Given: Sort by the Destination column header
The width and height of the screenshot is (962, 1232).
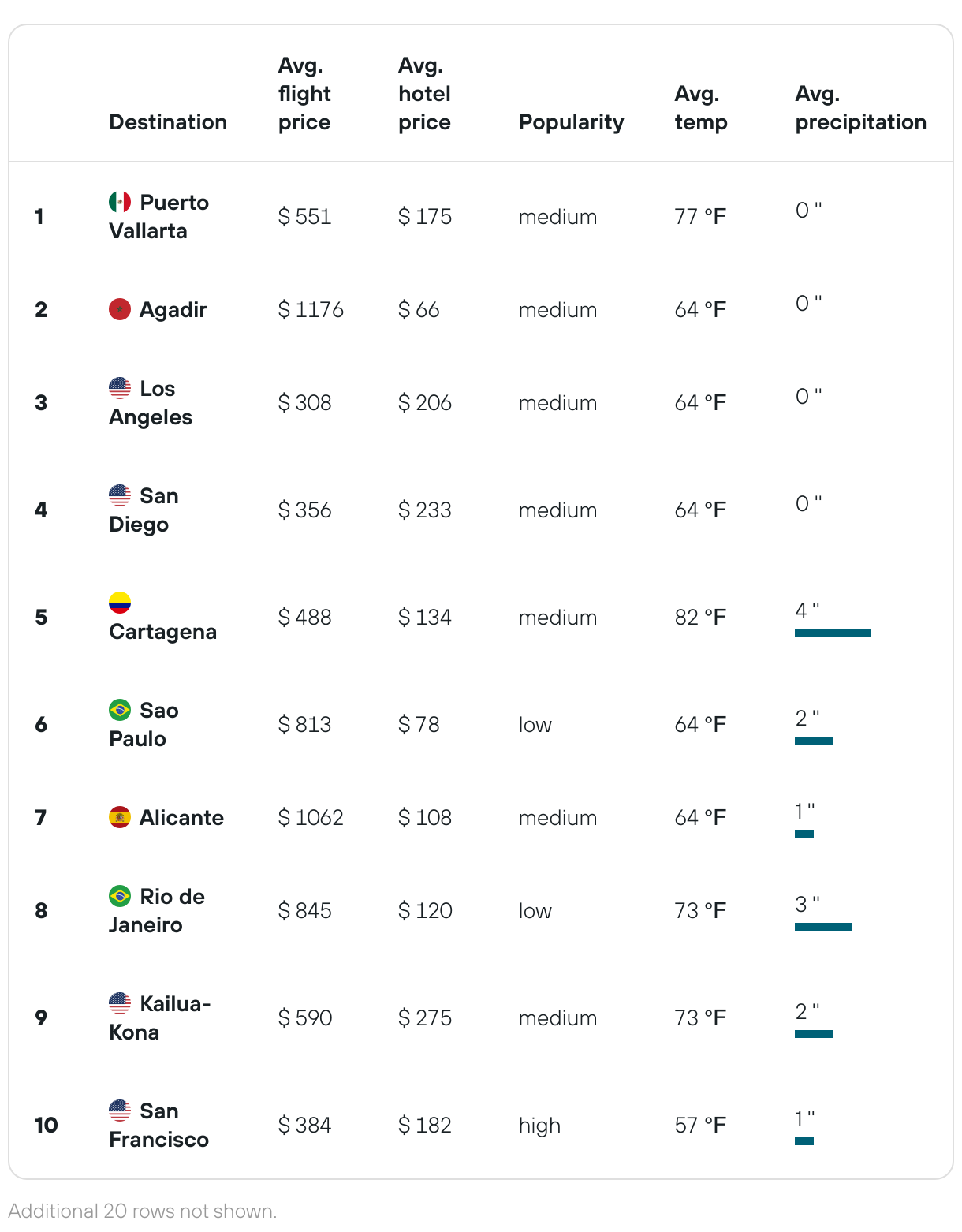Looking at the screenshot, I should click(168, 122).
